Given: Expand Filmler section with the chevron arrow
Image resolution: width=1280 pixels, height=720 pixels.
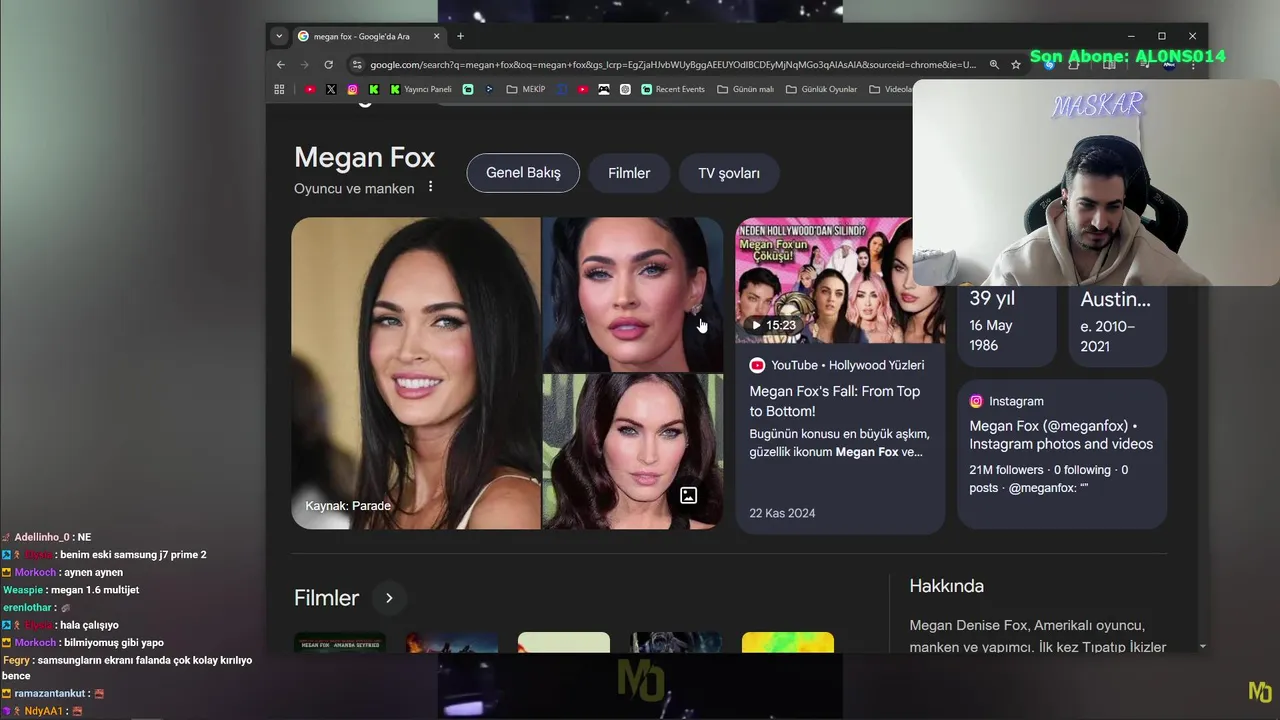Looking at the screenshot, I should (389, 598).
